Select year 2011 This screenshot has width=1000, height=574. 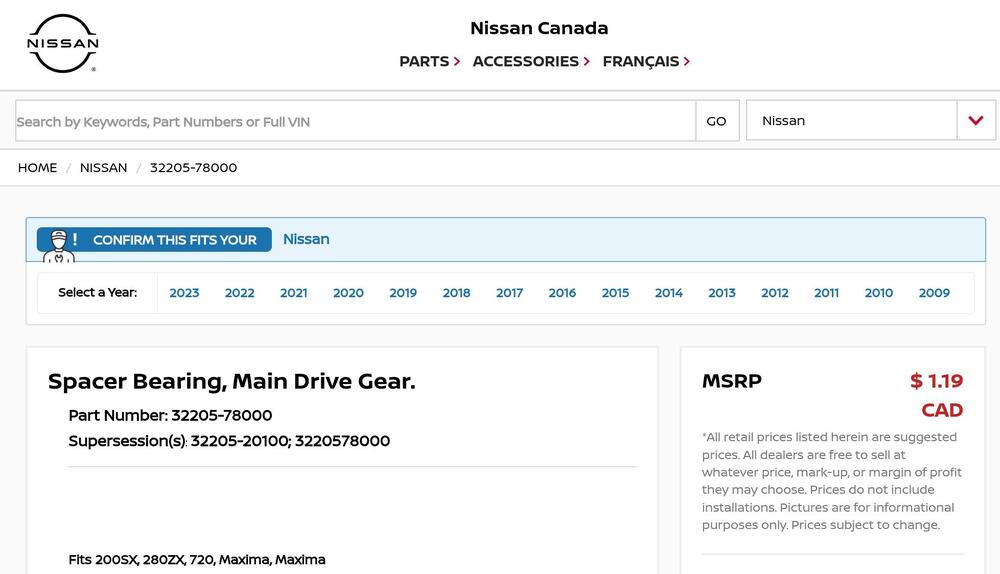827,293
